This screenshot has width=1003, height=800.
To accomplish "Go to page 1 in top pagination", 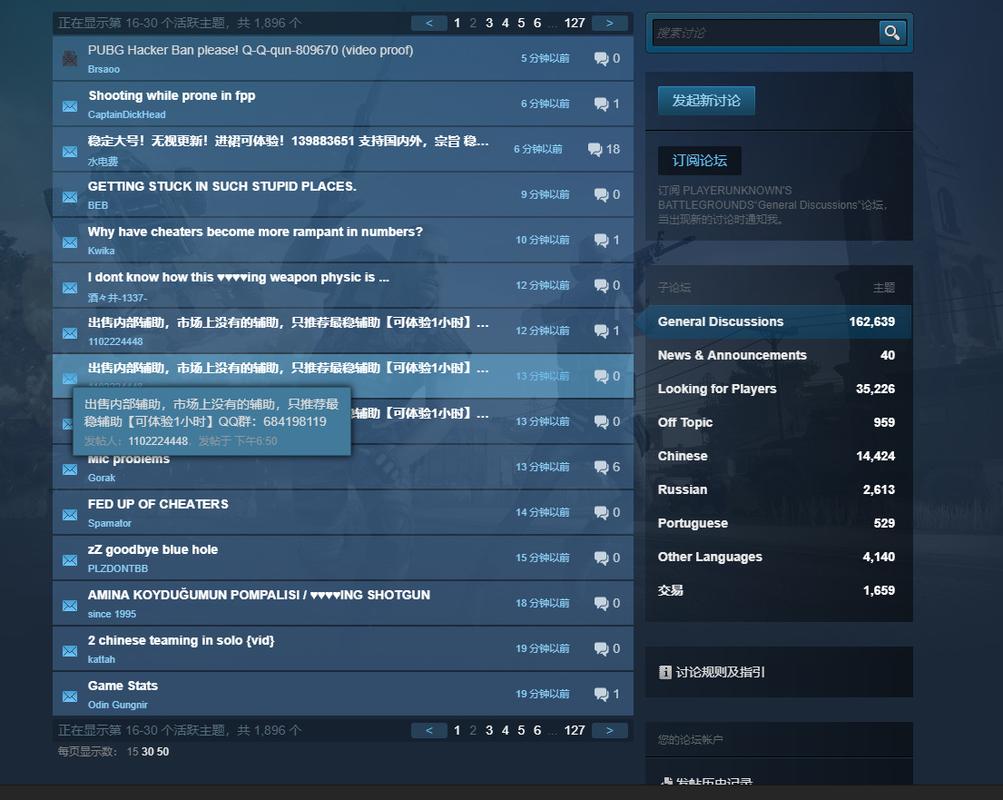I will click(457, 23).
